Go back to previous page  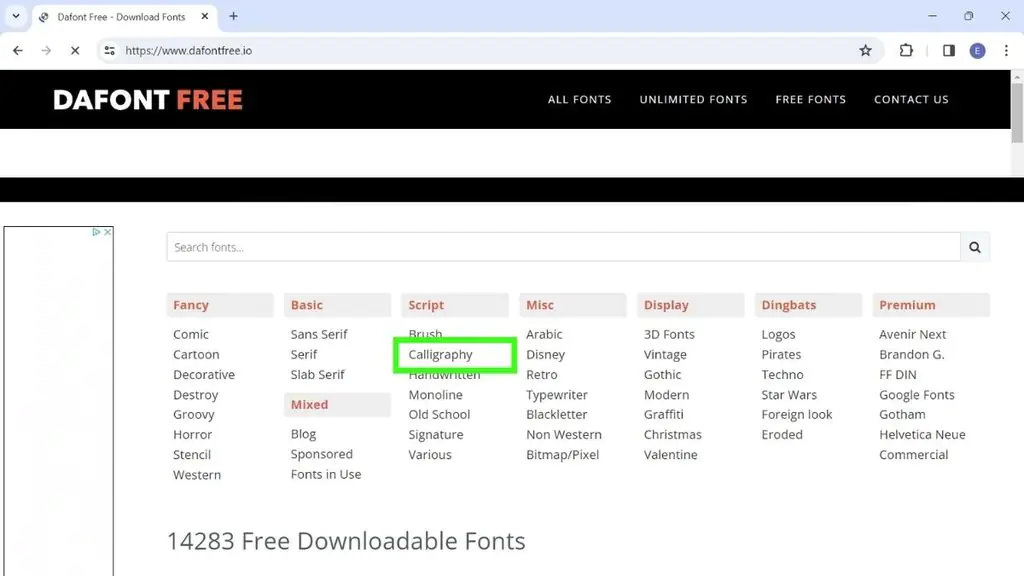[x=18, y=51]
